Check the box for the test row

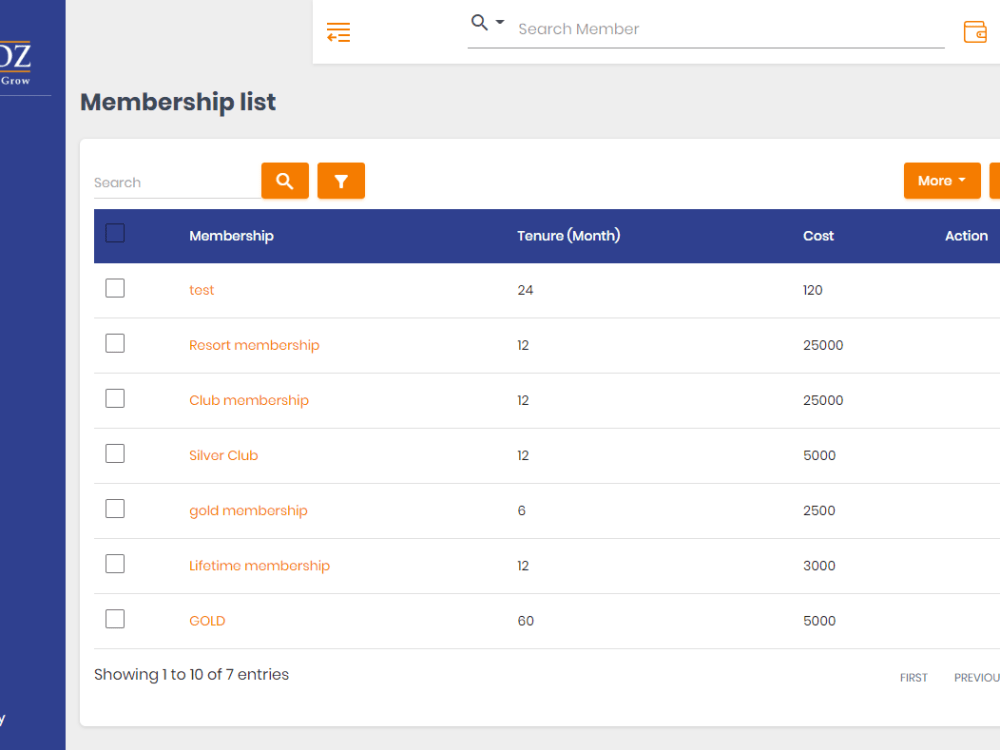[115, 288]
